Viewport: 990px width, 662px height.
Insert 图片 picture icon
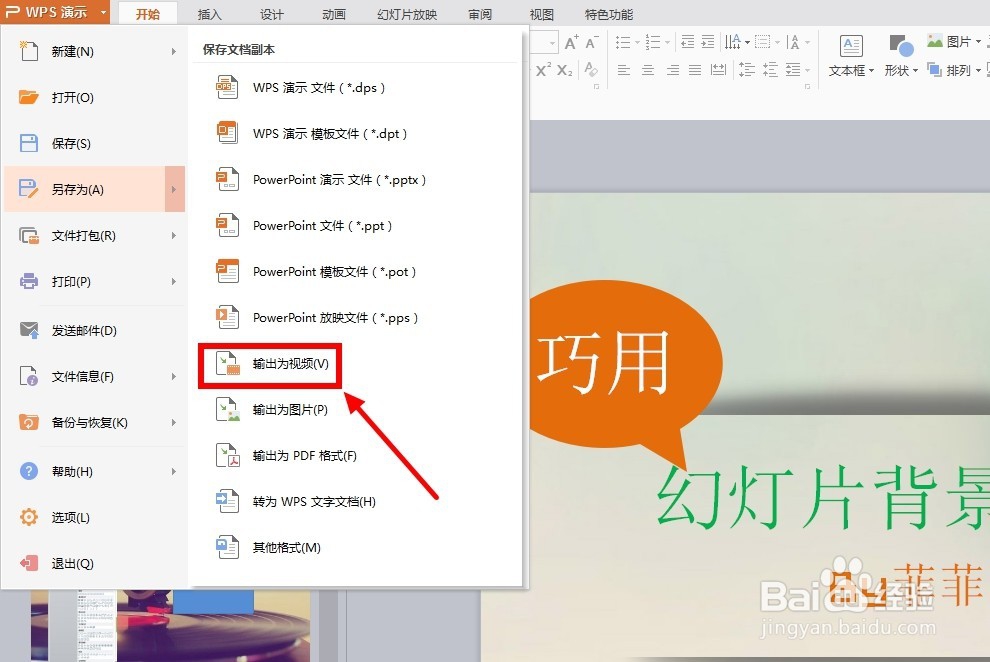(x=934, y=42)
